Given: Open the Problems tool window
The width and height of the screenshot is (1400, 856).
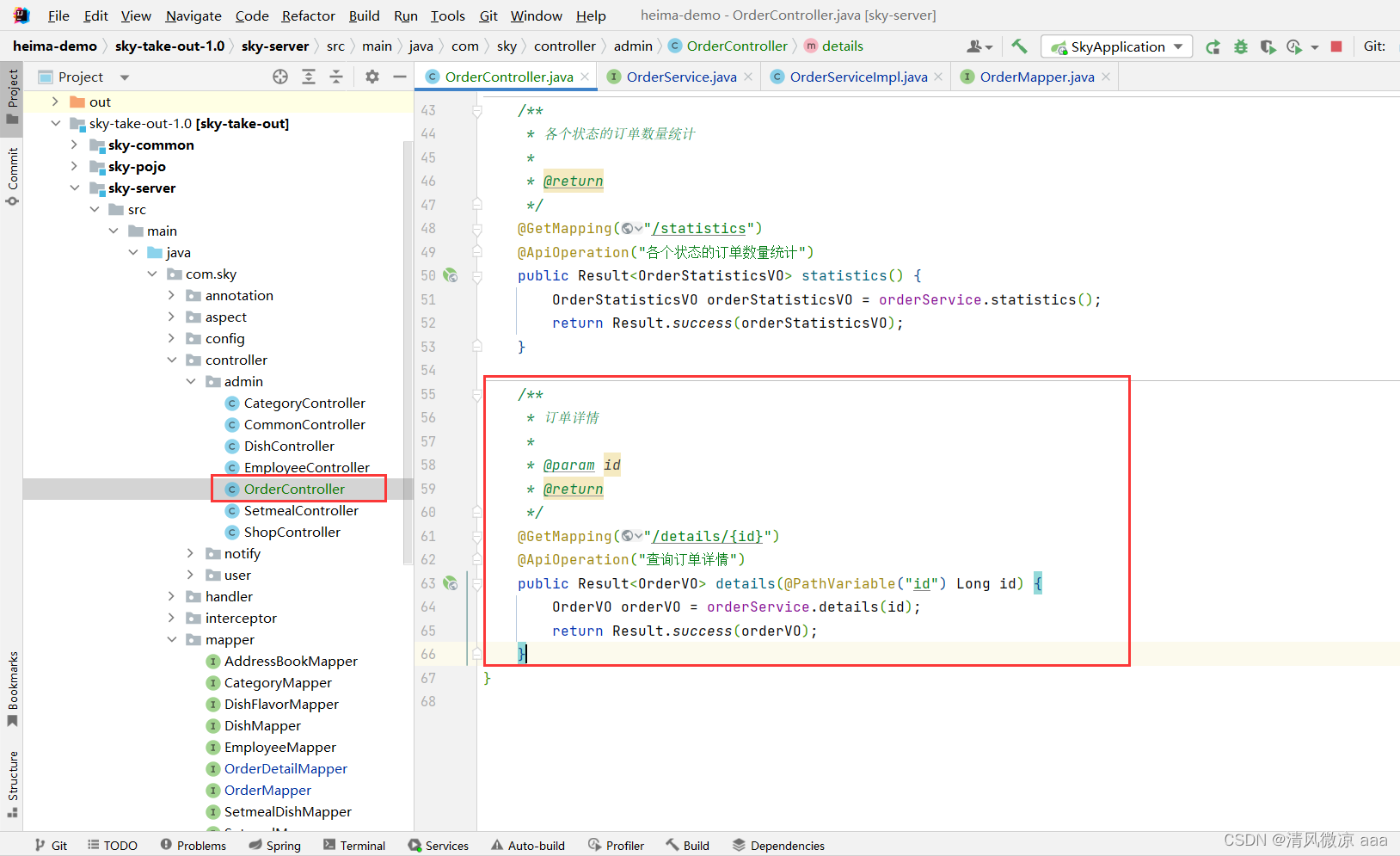Looking at the screenshot, I should click(193, 846).
